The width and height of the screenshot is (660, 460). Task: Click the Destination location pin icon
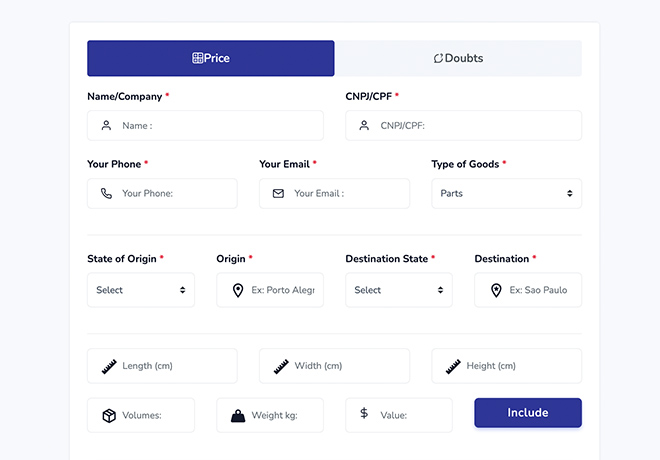pyautogui.click(x=496, y=290)
